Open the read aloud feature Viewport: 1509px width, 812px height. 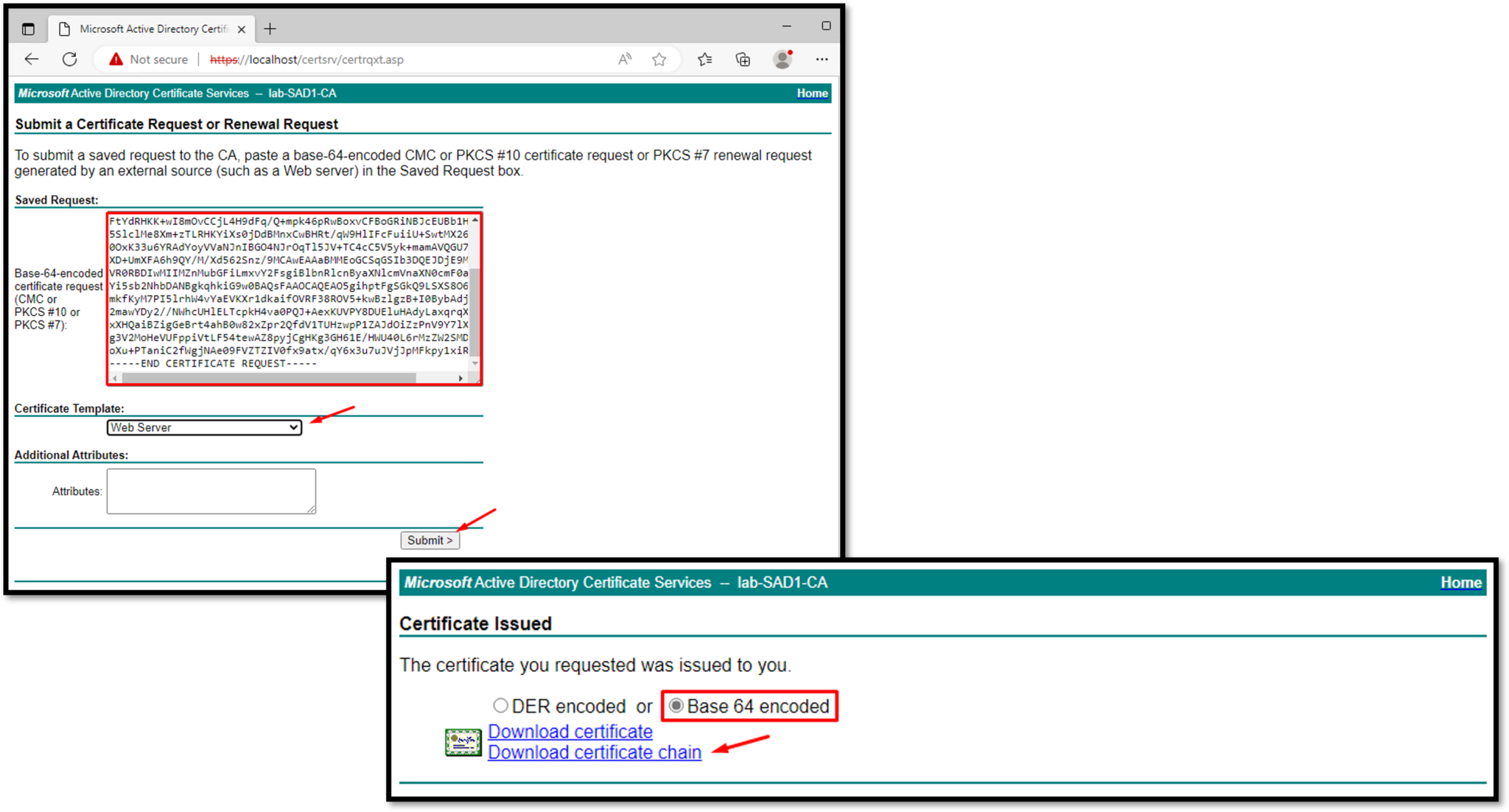[x=623, y=59]
